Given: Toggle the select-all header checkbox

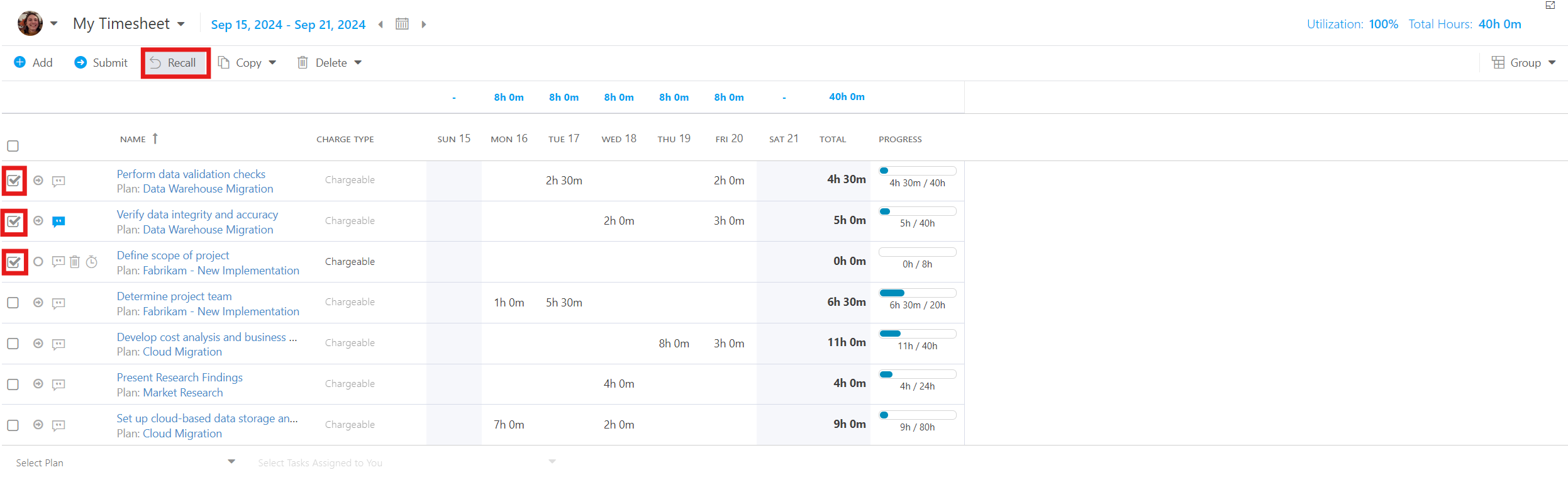Looking at the screenshot, I should [13, 146].
